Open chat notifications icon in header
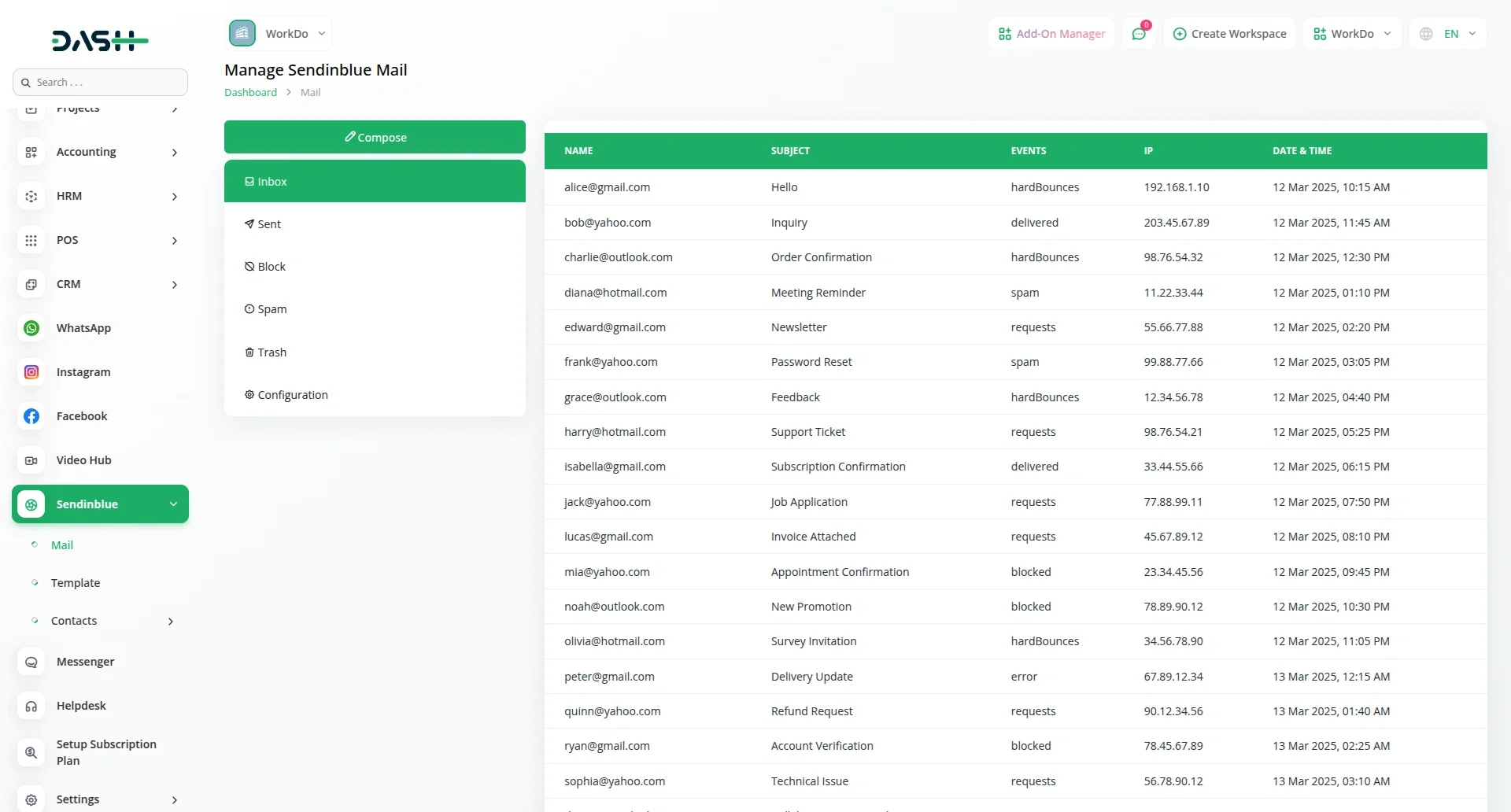The image size is (1511, 812). tap(1139, 34)
